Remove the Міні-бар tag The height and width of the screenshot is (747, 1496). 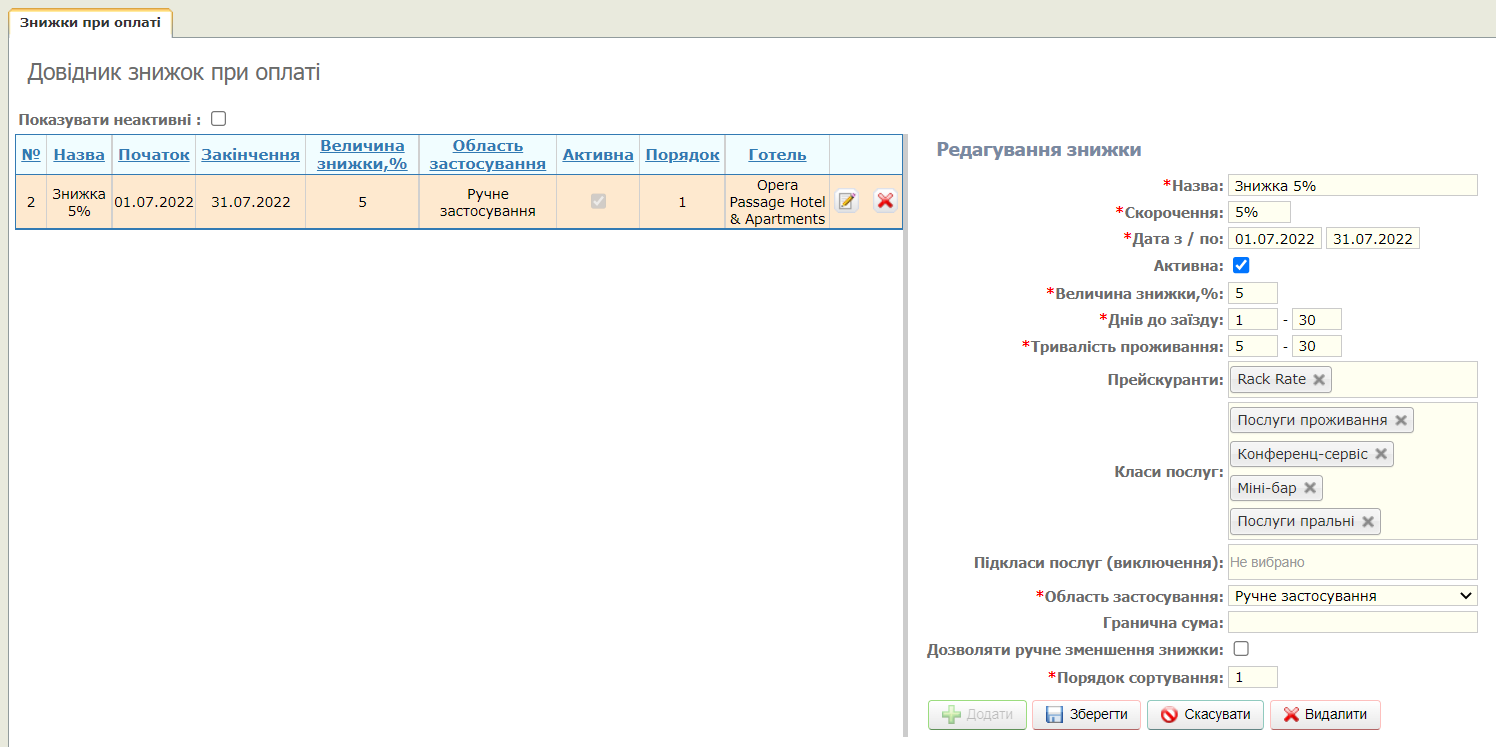(x=1310, y=488)
